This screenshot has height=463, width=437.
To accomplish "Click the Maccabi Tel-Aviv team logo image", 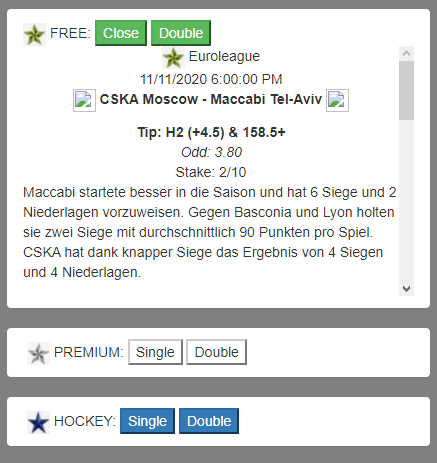I will [337, 100].
